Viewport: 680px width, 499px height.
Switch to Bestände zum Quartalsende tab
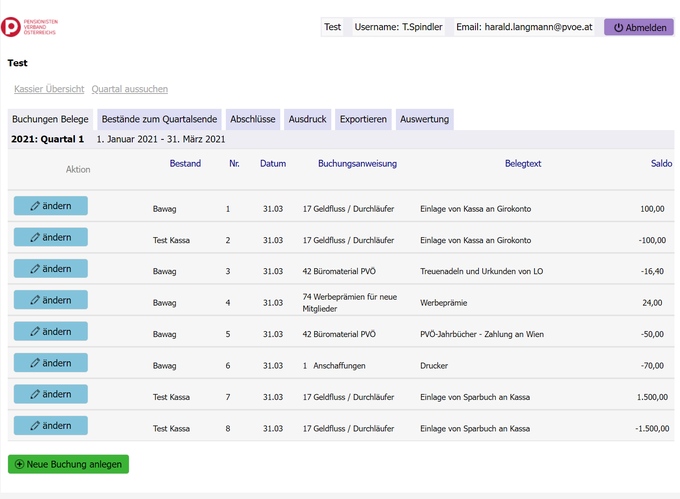click(158, 119)
